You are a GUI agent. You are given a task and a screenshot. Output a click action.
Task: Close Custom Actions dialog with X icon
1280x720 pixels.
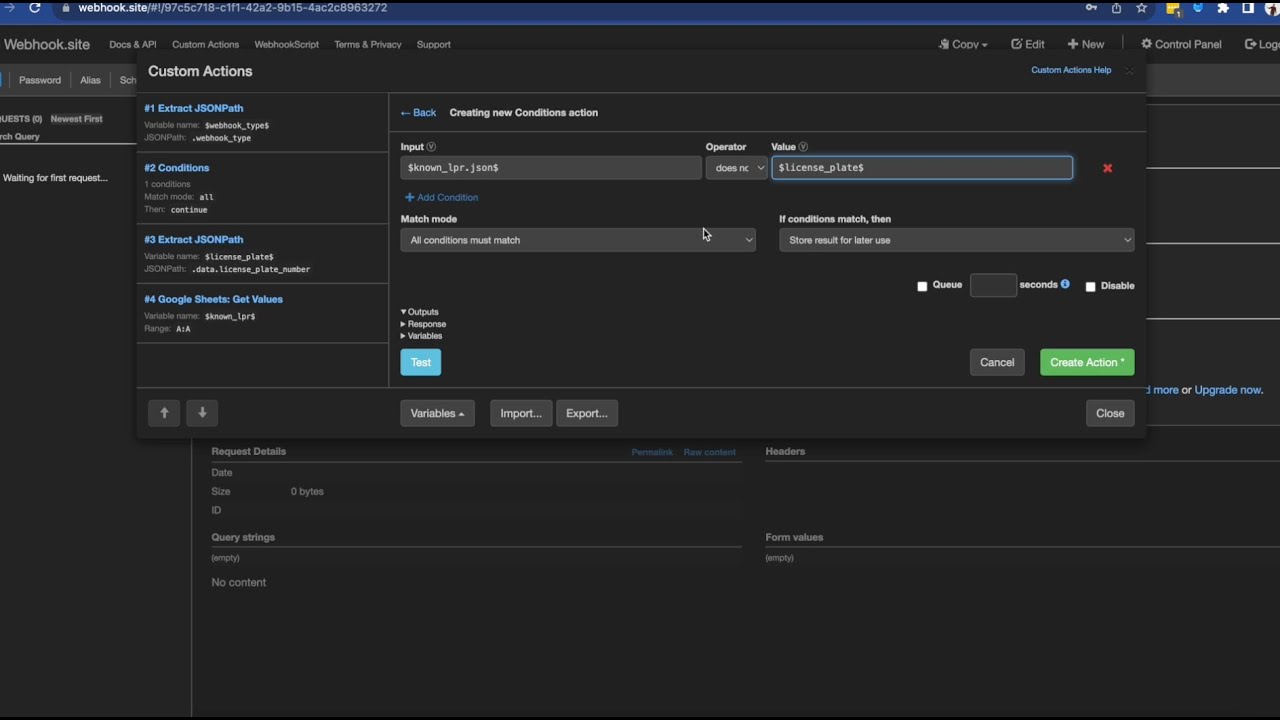(x=1129, y=70)
